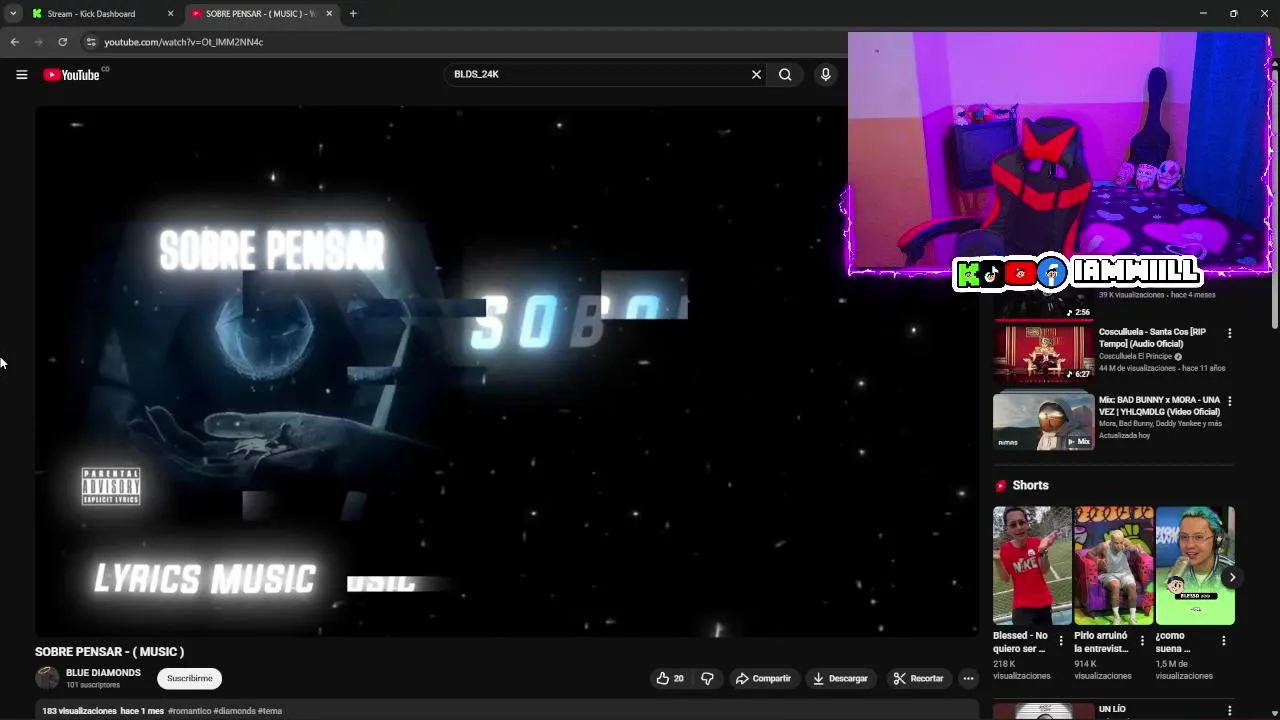1280x720 pixels.
Task: Start voice search with the microphone icon
Action: (x=825, y=74)
